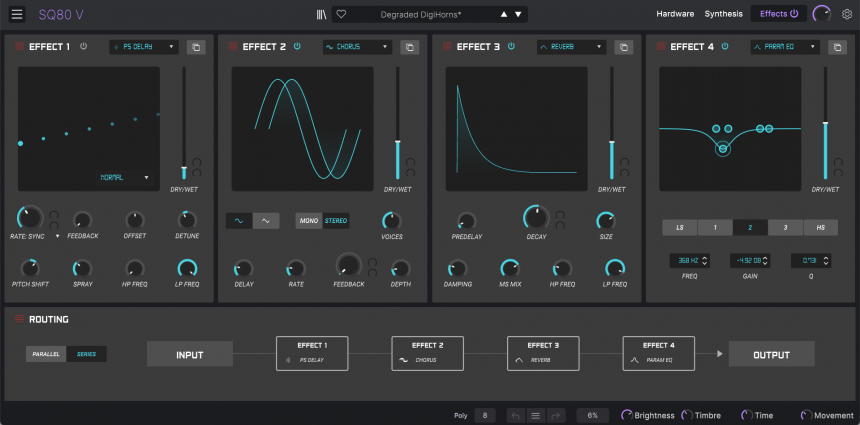Screen dimensions: 860x425
Task: Select the sine chorus waveform button
Action: tap(239, 220)
